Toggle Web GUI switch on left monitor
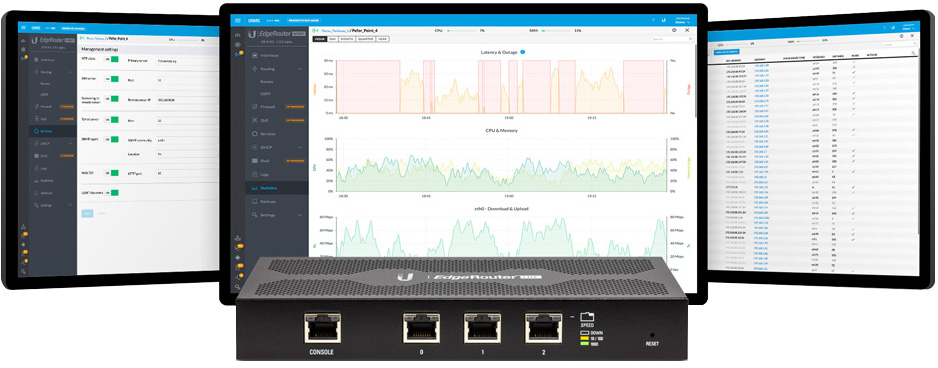The image size is (938, 368). (x=111, y=173)
